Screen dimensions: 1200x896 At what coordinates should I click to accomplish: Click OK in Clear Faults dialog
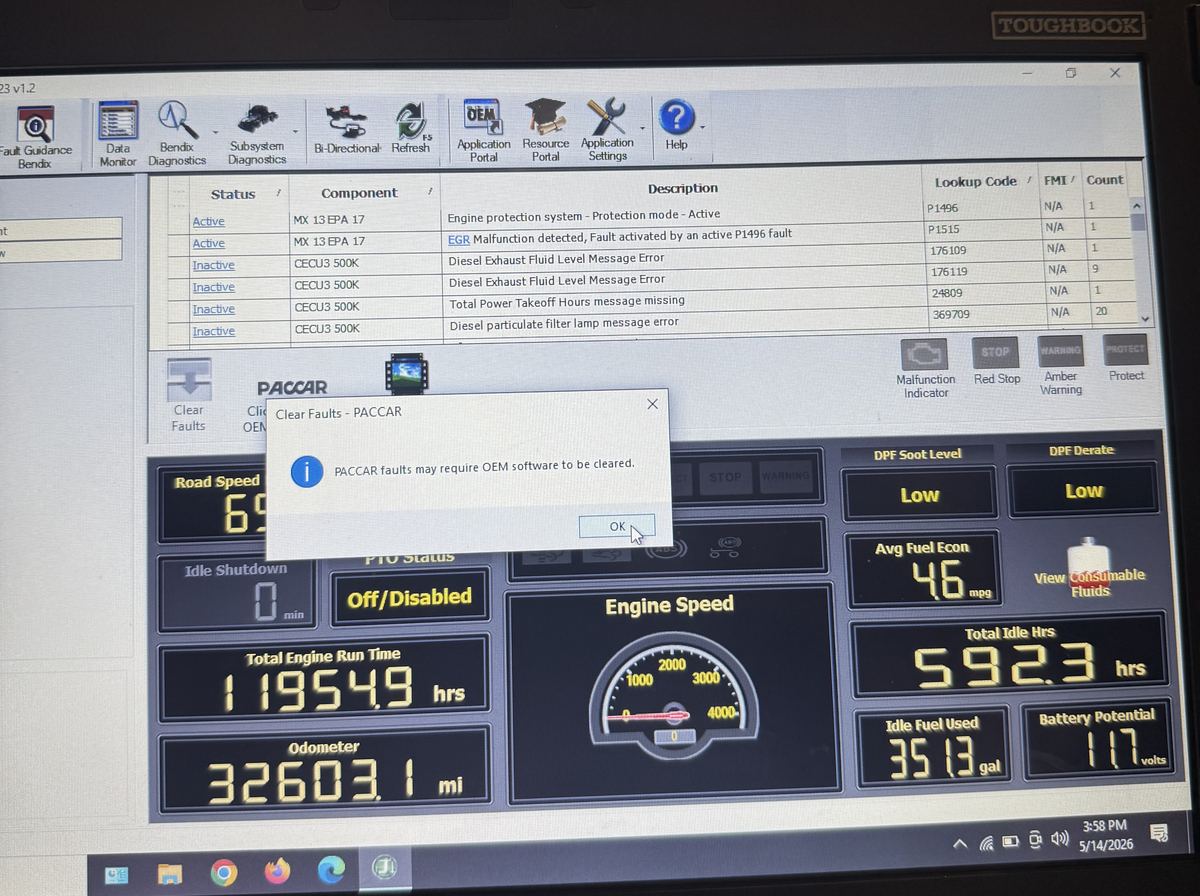coord(617,526)
